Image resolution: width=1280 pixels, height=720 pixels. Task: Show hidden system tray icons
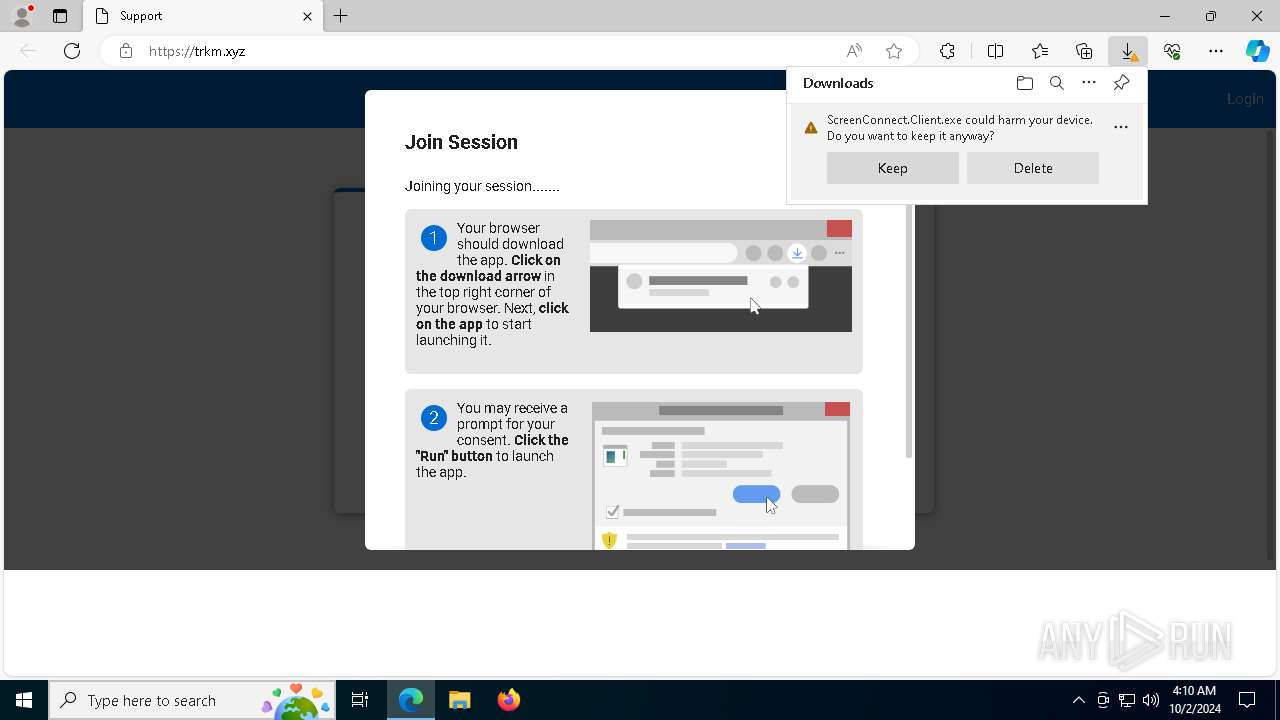tap(1078, 700)
